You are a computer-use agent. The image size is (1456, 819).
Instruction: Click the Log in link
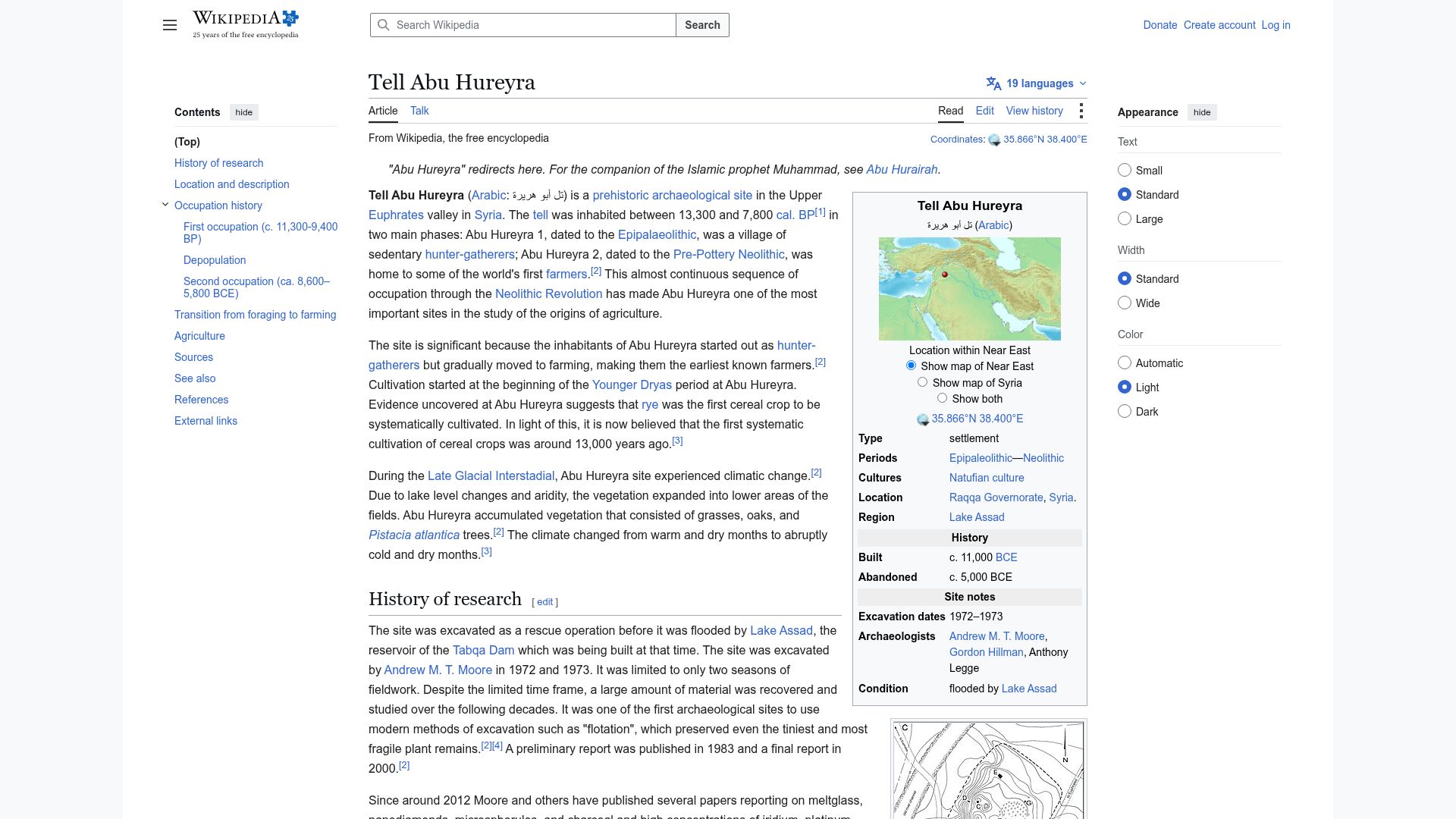click(x=1276, y=25)
